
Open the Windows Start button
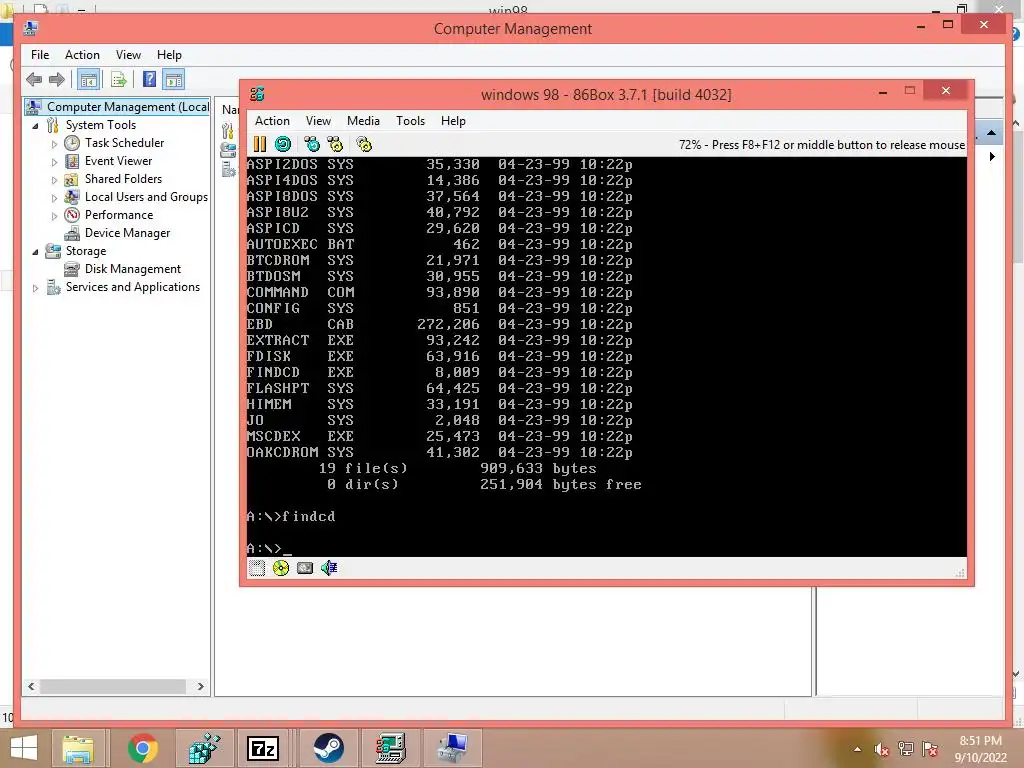(24, 748)
